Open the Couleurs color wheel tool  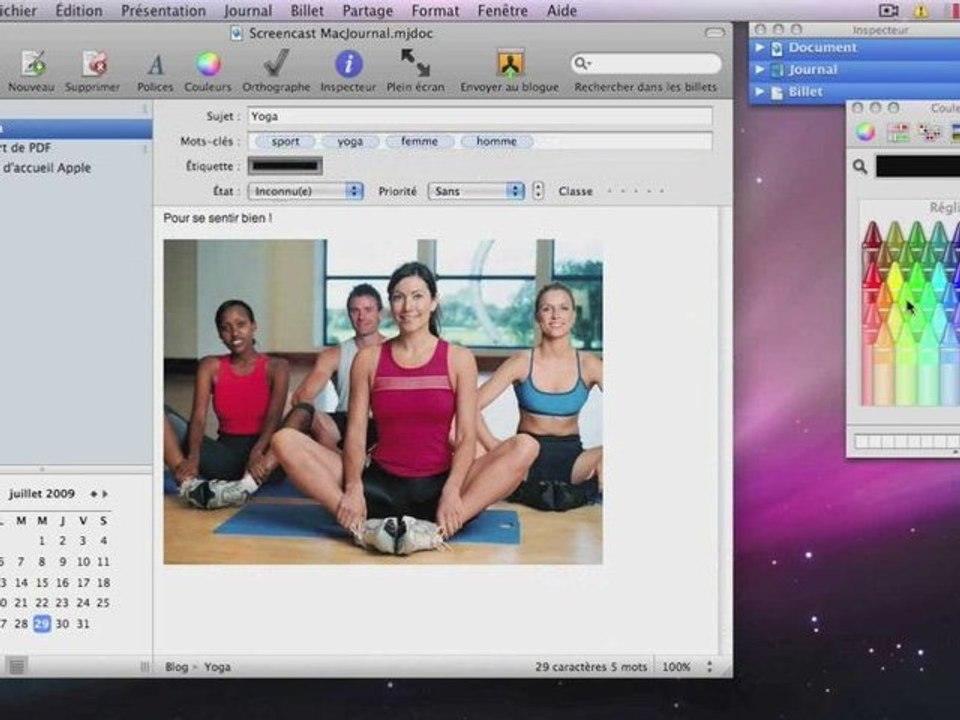click(x=208, y=71)
